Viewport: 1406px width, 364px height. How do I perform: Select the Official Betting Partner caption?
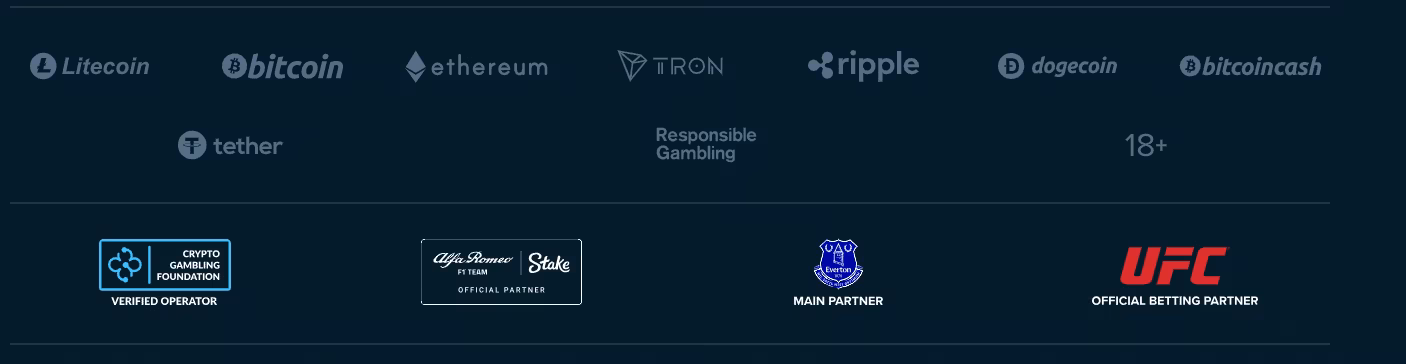(1174, 301)
